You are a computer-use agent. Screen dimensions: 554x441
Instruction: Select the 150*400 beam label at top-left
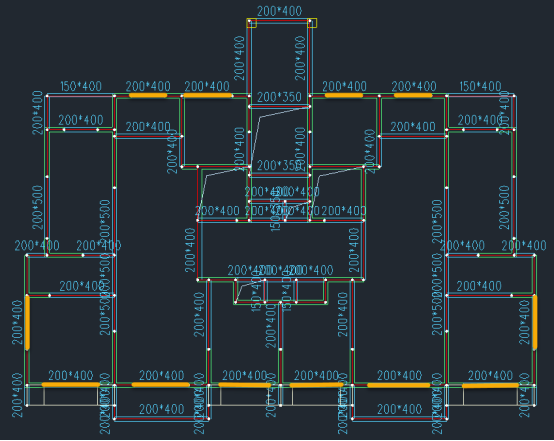pyautogui.click(x=81, y=86)
